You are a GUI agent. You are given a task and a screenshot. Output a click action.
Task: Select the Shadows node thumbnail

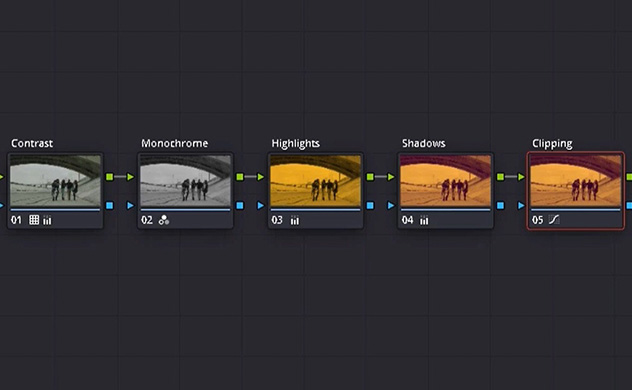pos(446,181)
